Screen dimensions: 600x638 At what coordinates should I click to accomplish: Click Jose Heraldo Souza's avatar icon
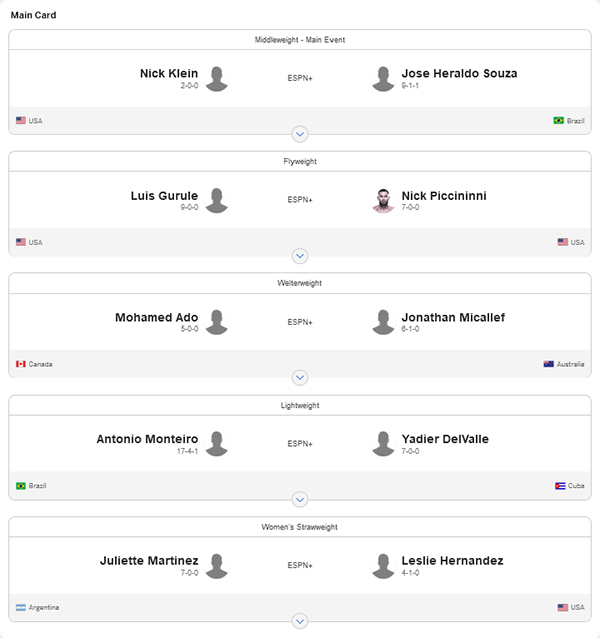tap(383, 79)
